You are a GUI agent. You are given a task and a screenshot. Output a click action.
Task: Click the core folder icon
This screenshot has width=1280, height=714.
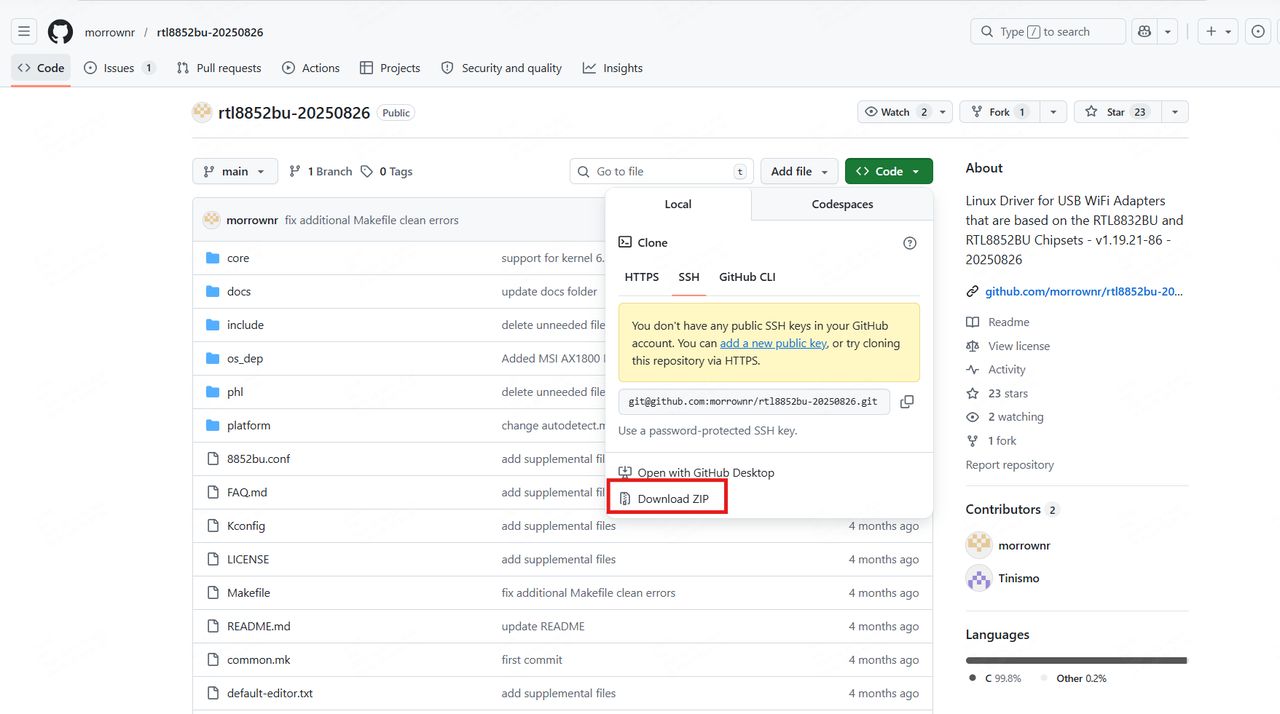coord(212,258)
